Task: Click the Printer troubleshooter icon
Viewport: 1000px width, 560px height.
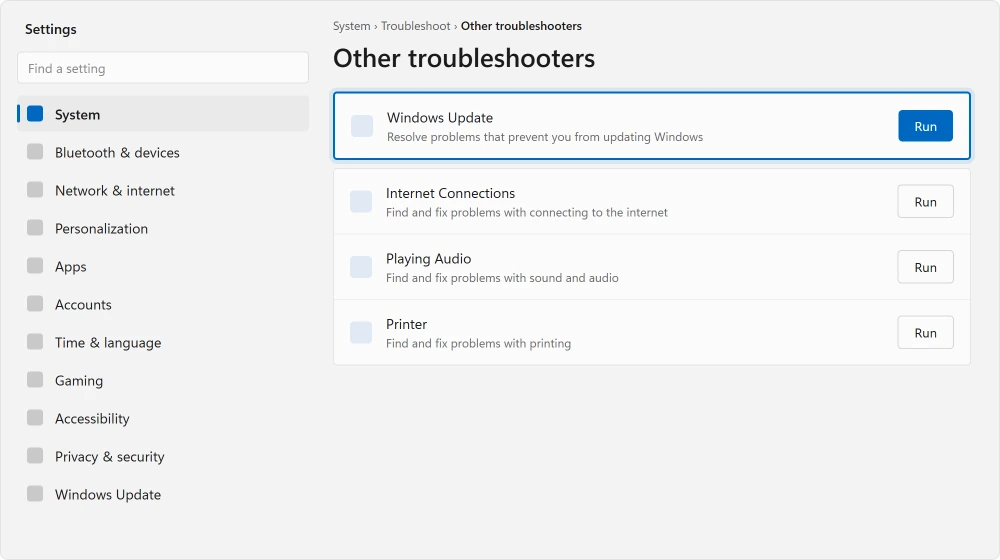Action: click(361, 332)
